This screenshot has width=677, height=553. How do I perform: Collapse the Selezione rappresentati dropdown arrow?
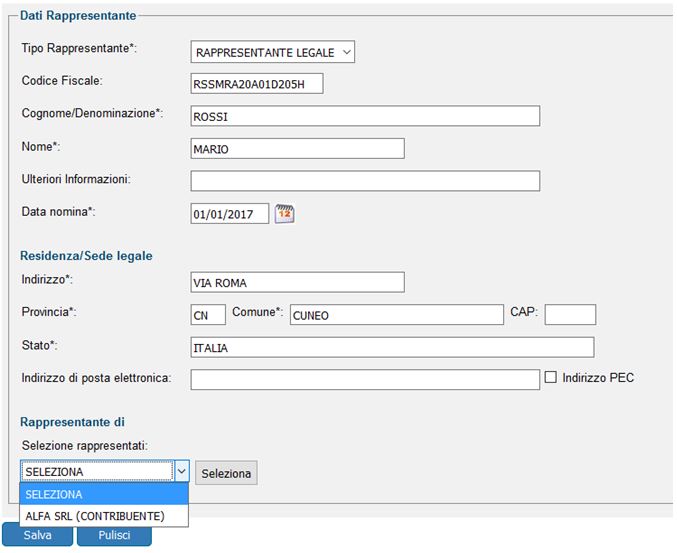tap(182, 471)
